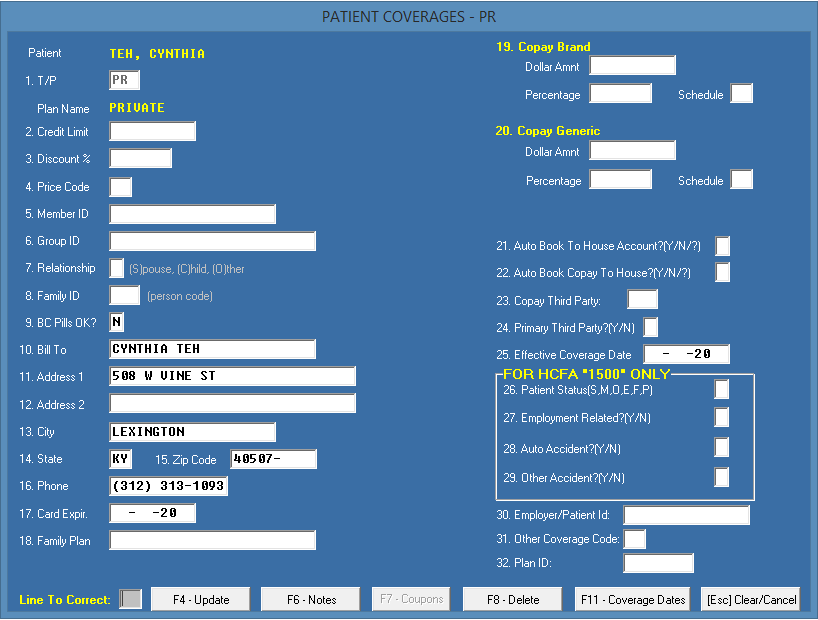This screenshot has width=818, height=620.
Task: Click the Bill To field with CYNTHIA TEH
Action: coord(212,349)
